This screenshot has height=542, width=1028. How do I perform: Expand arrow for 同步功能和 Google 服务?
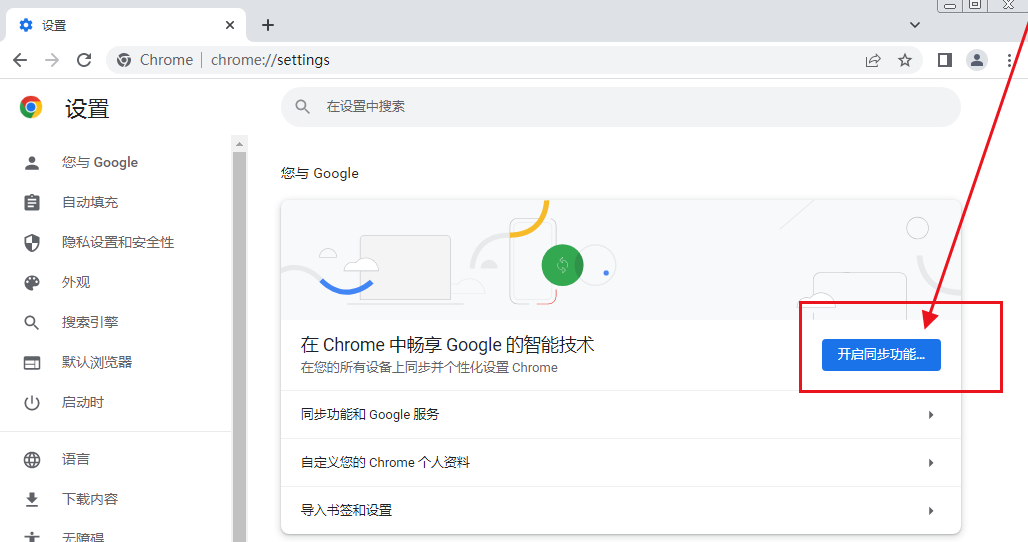tap(931, 415)
